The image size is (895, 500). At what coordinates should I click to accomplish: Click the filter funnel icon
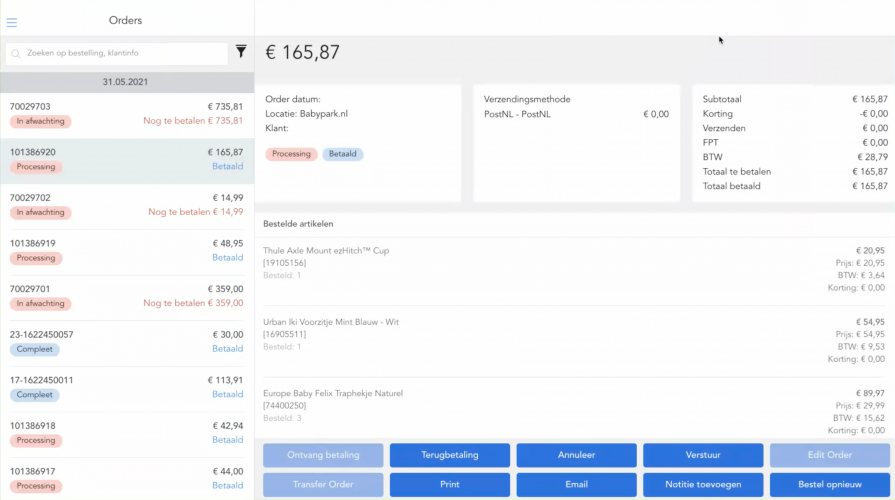pos(241,52)
